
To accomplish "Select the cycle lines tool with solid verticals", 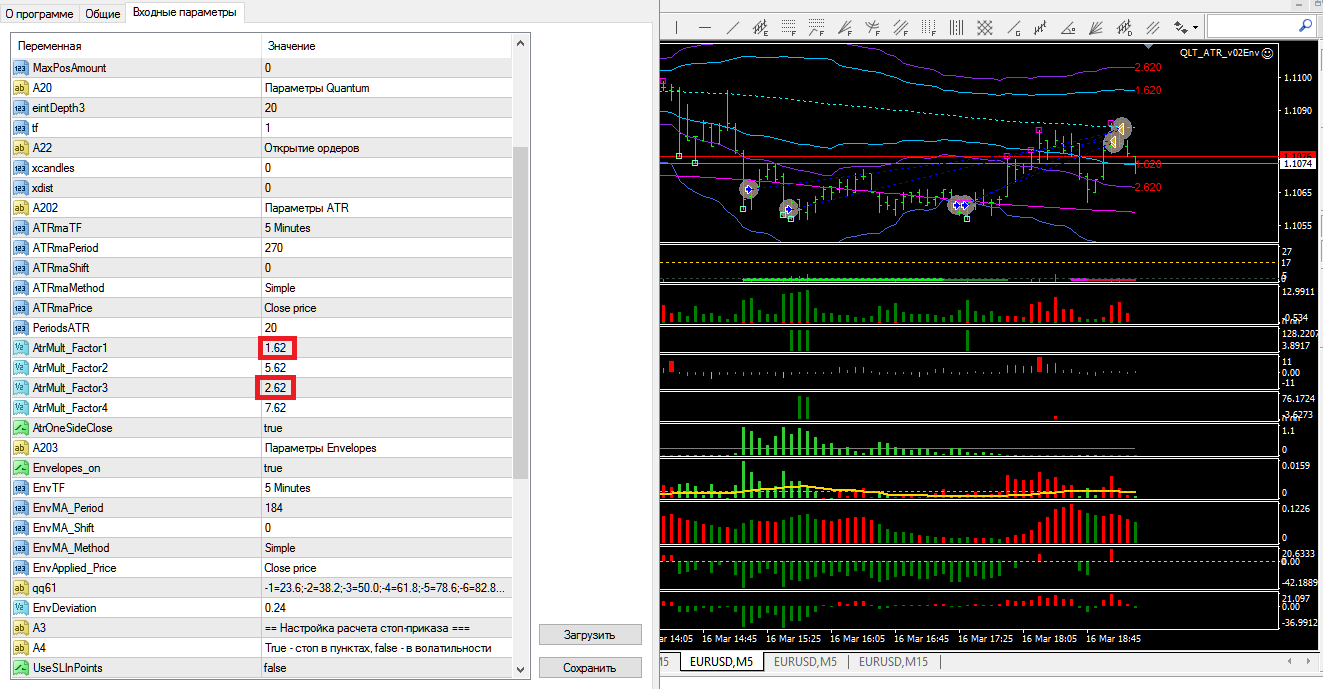I will 956,27.
